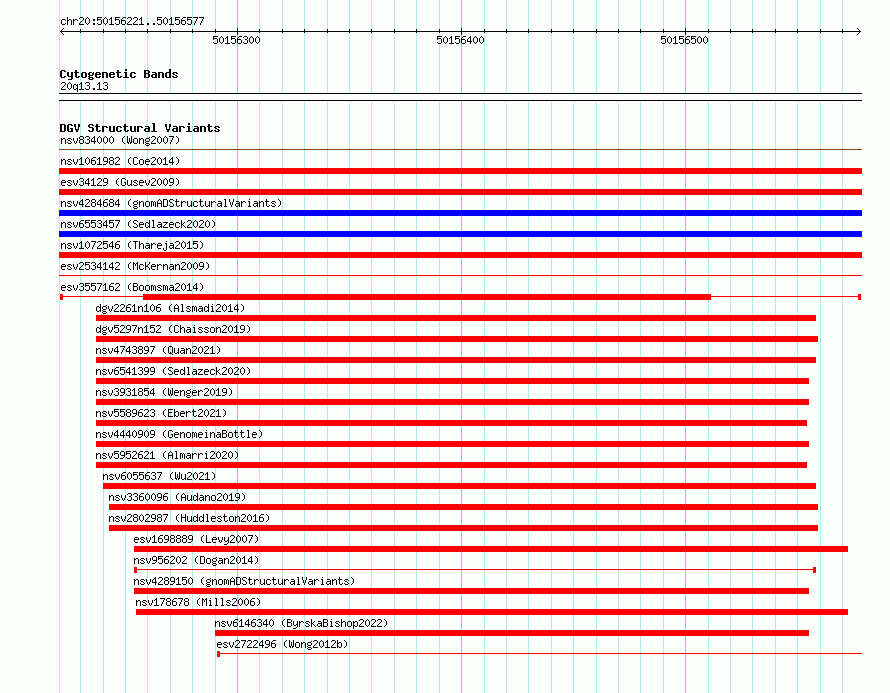
Task: Click the thick esv3557162 Boomsma2014 bar
Action: [x=427, y=297]
